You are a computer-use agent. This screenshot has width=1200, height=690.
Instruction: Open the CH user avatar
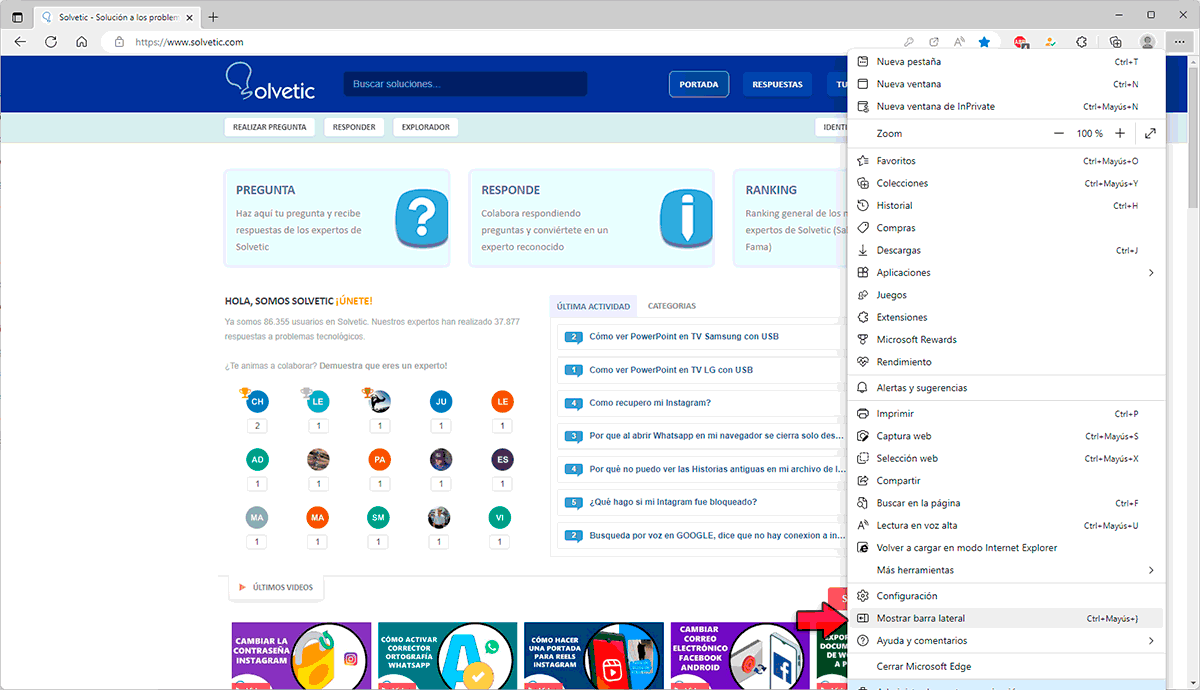257,401
